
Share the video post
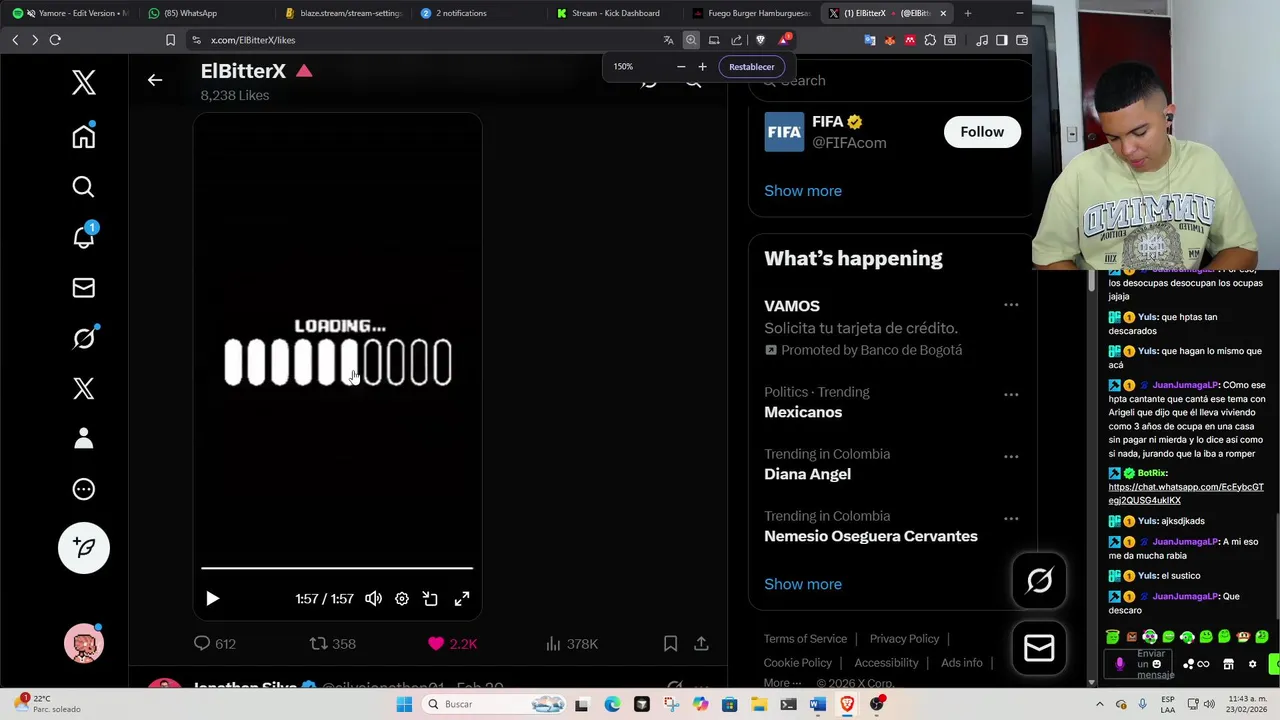click(701, 644)
